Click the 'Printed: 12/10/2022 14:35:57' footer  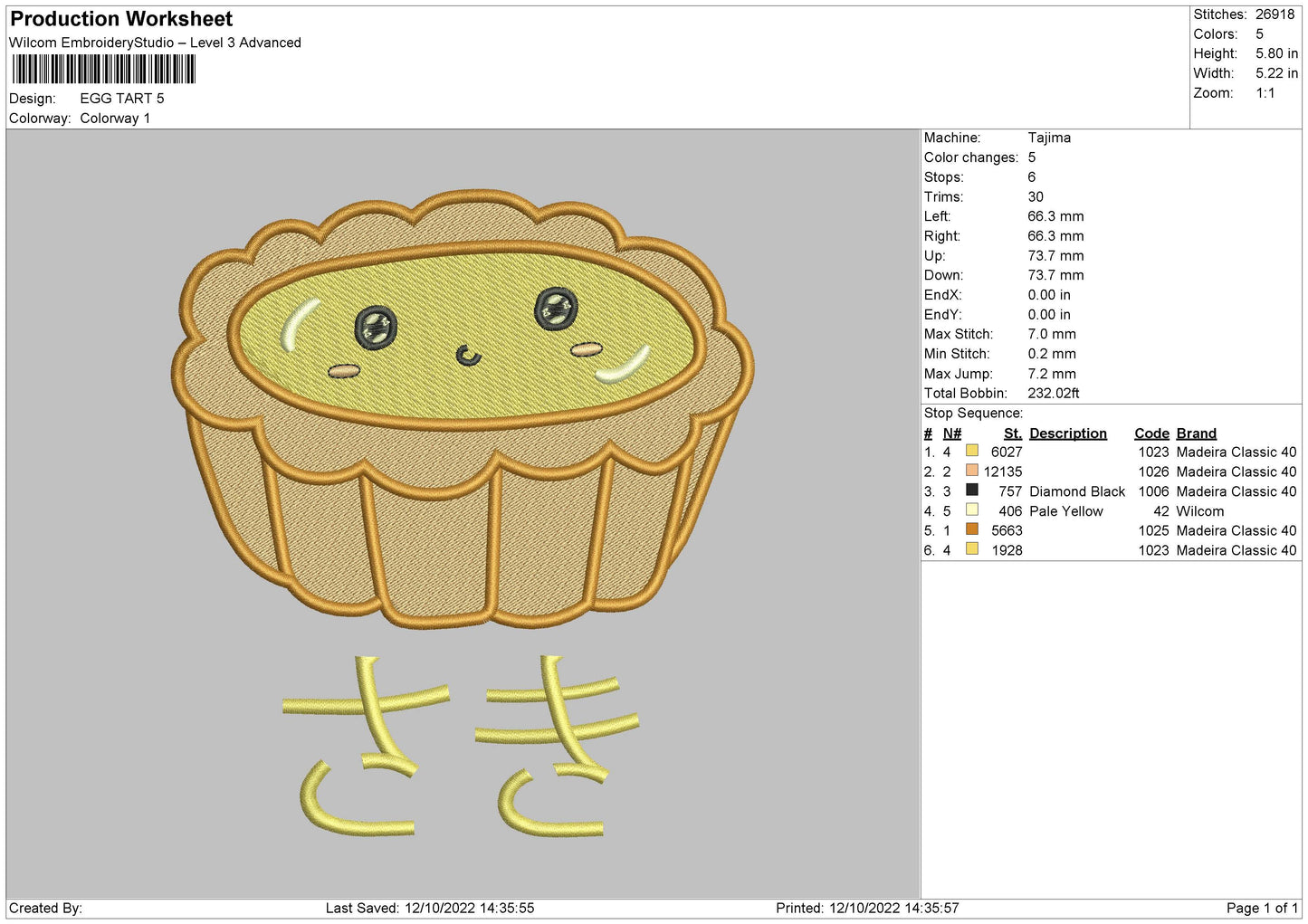click(867, 909)
